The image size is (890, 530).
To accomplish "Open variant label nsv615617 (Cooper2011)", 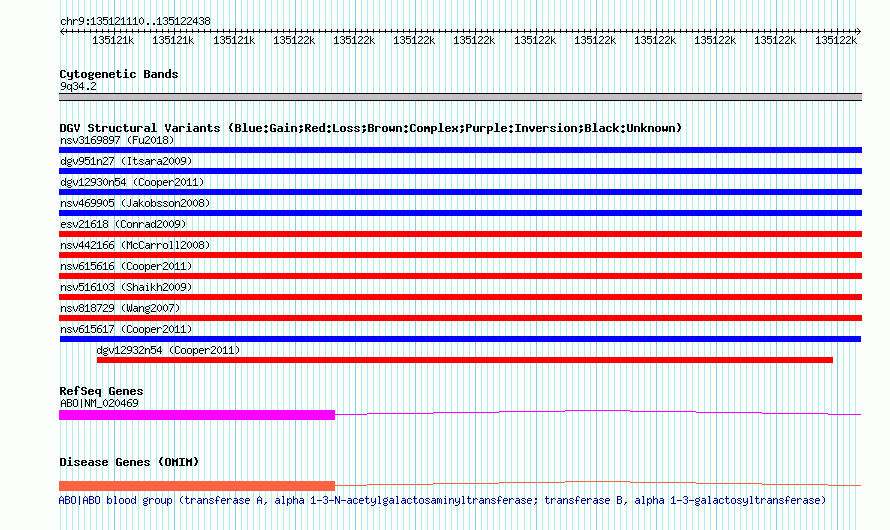I will coord(126,329).
